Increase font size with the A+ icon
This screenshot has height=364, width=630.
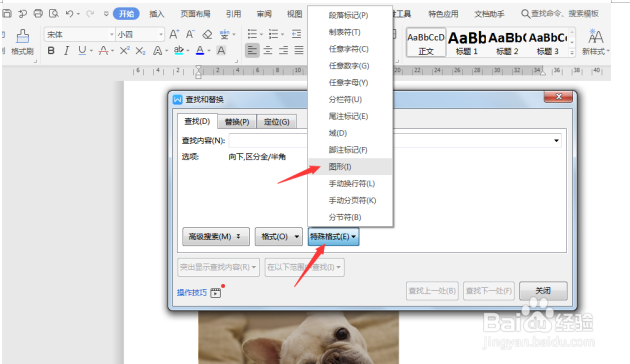pos(174,35)
